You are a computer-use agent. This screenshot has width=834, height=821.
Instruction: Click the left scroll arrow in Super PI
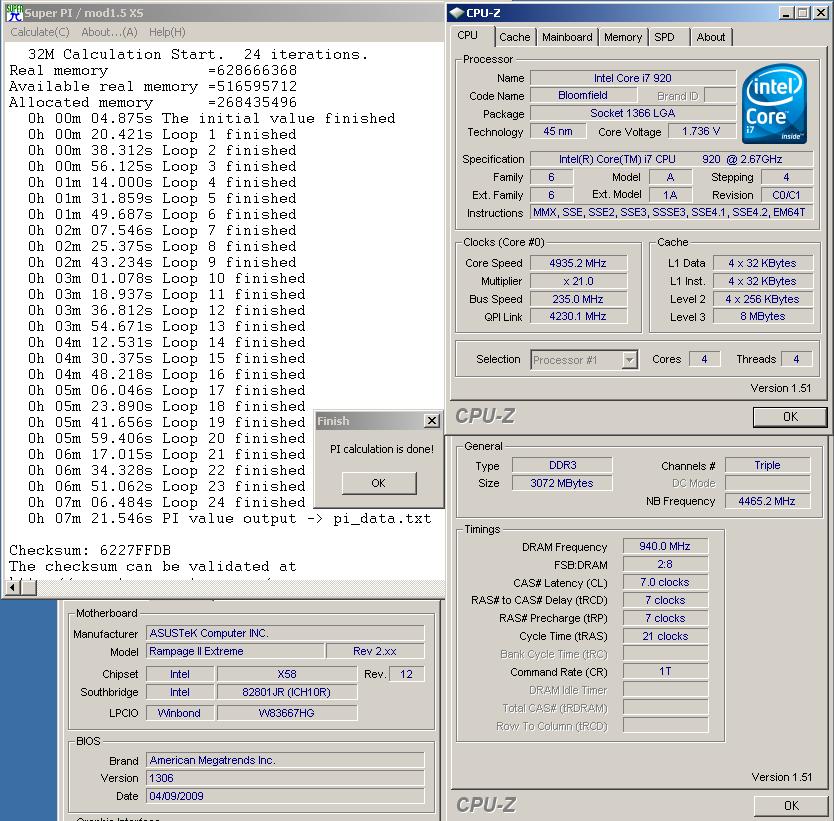[12, 588]
